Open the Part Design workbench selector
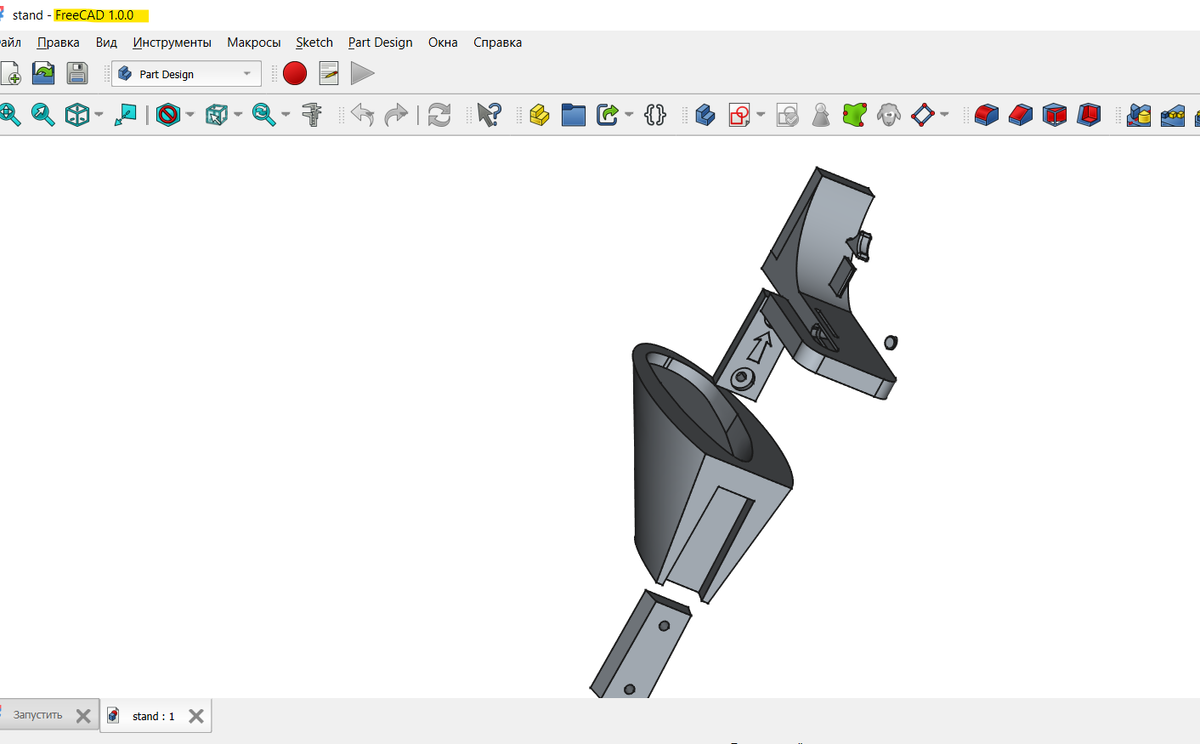 point(186,74)
